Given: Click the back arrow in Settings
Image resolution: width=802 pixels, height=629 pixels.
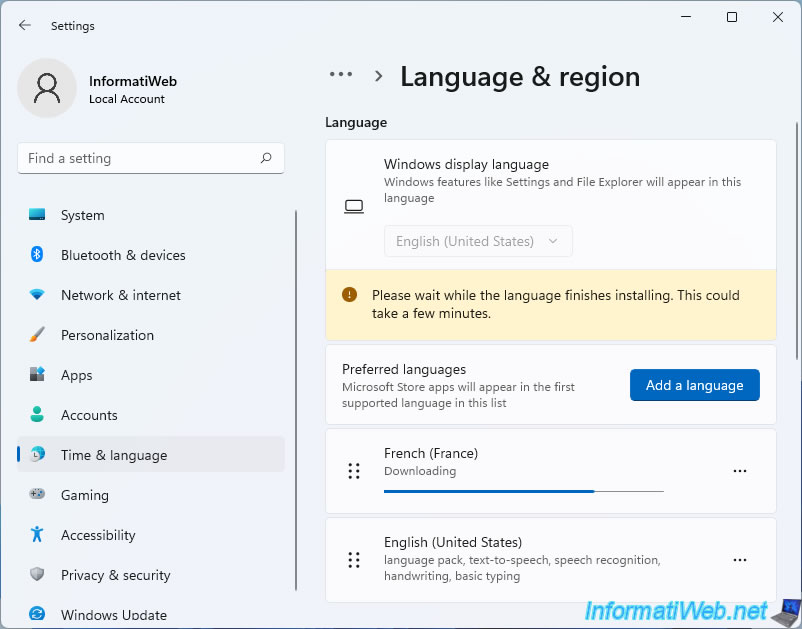Looking at the screenshot, I should [24, 25].
